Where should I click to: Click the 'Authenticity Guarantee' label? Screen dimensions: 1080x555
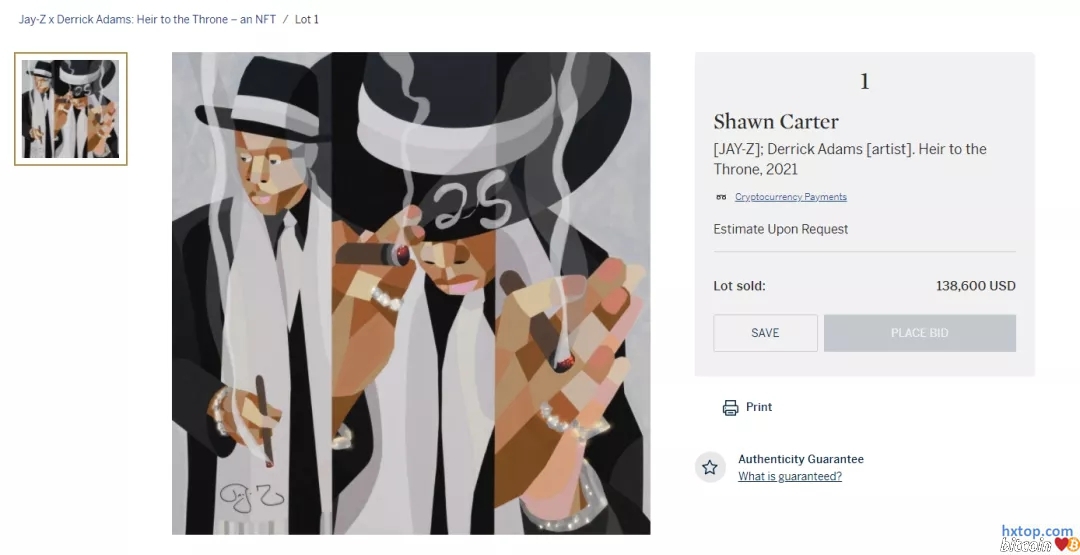coord(800,459)
